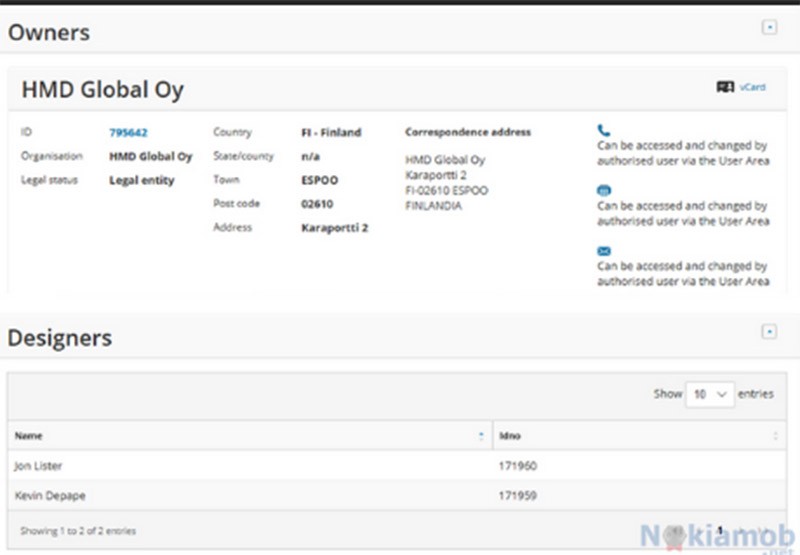Click the HMD Global Oy owner heading
800x555 pixels.
[102, 90]
